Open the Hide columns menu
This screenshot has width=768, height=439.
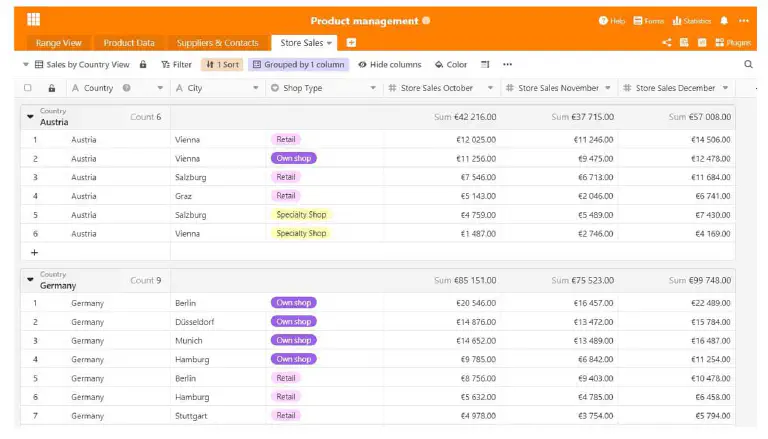389,65
